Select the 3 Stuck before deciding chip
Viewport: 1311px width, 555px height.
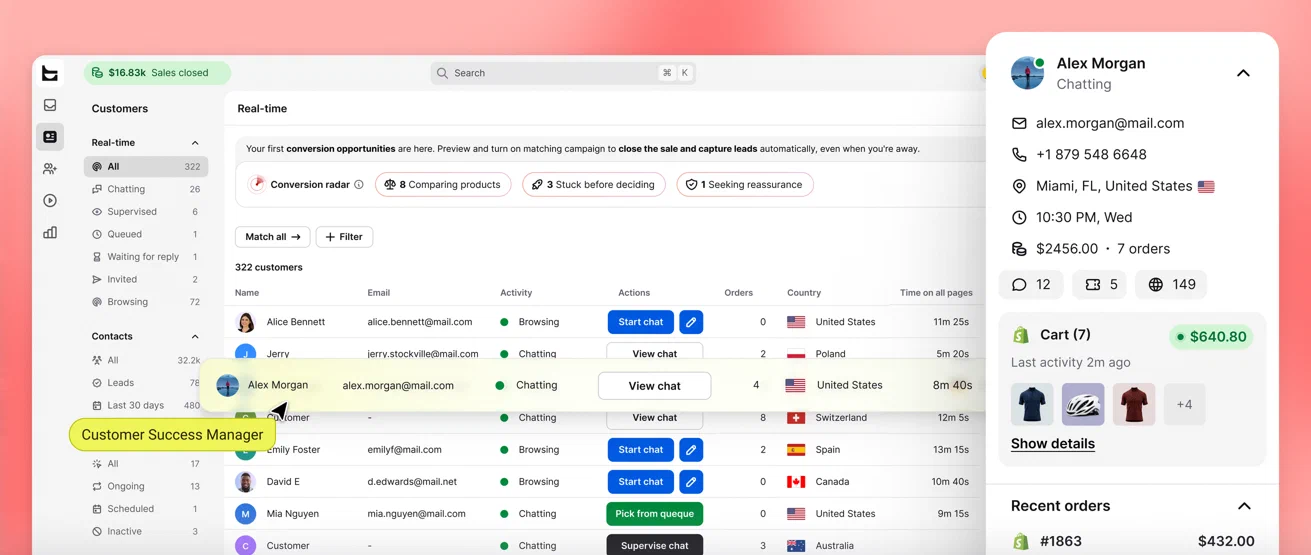(594, 185)
